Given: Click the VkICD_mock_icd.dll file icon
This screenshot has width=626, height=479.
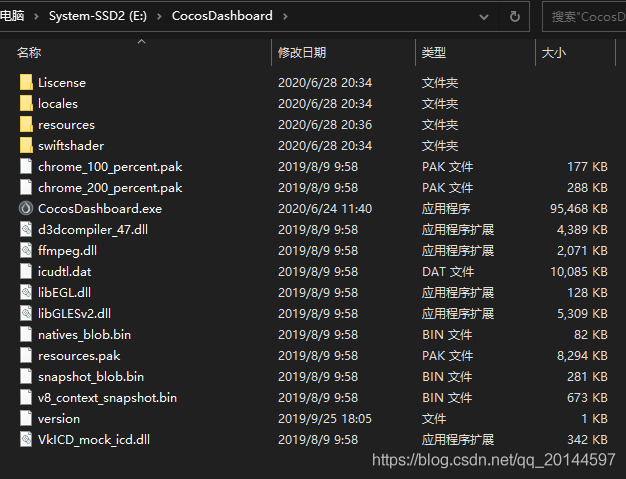Looking at the screenshot, I should (x=26, y=439).
